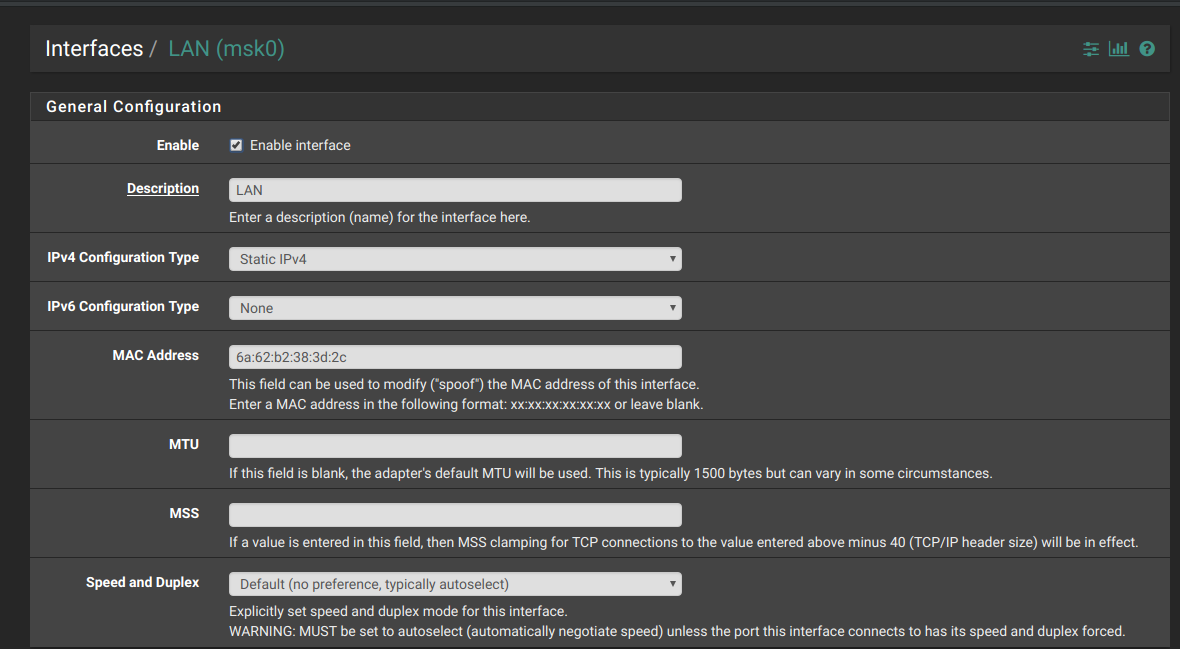The image size is (1180, 649).
Task: Toggle the Enable interface checkbox
Action: pyautogui.click(x=236, y=145)
